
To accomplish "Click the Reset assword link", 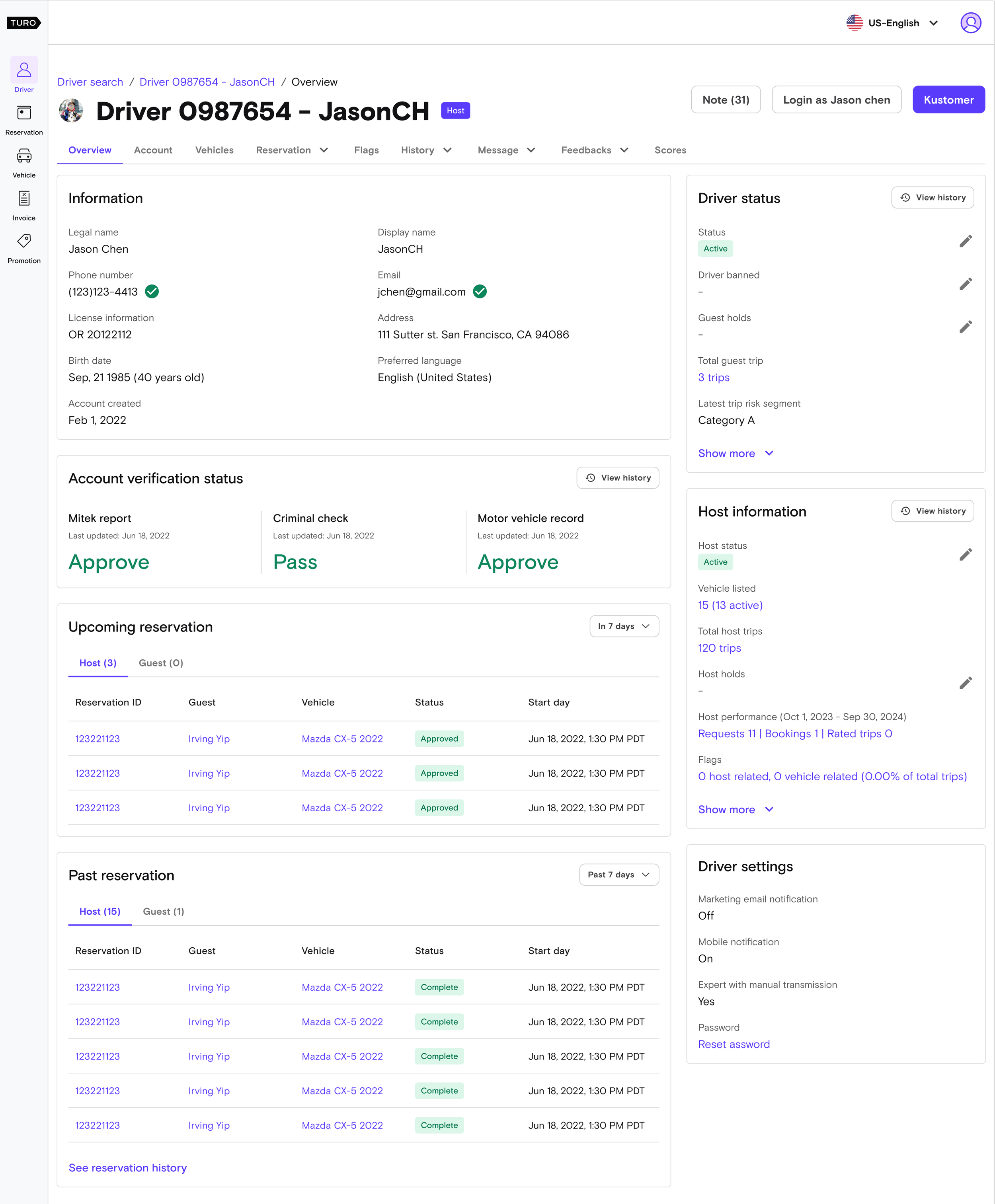I will 734,1044.
